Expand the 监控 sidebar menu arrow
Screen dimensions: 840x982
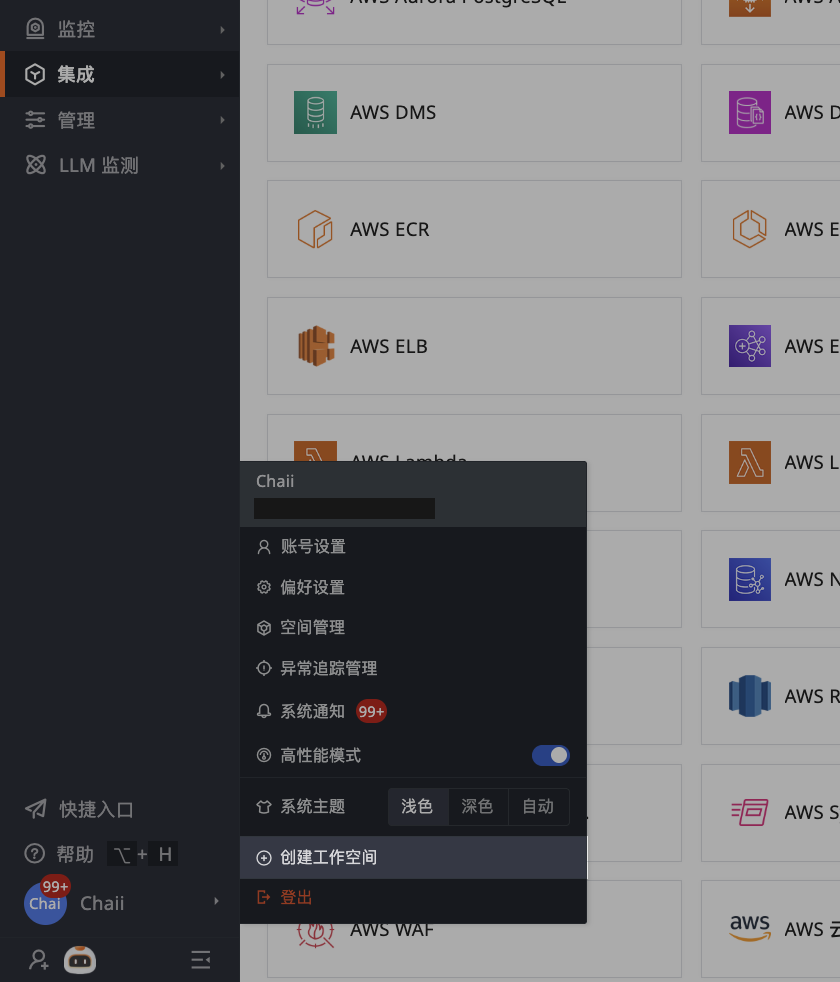pyautogui.click(x=222, y=30)
